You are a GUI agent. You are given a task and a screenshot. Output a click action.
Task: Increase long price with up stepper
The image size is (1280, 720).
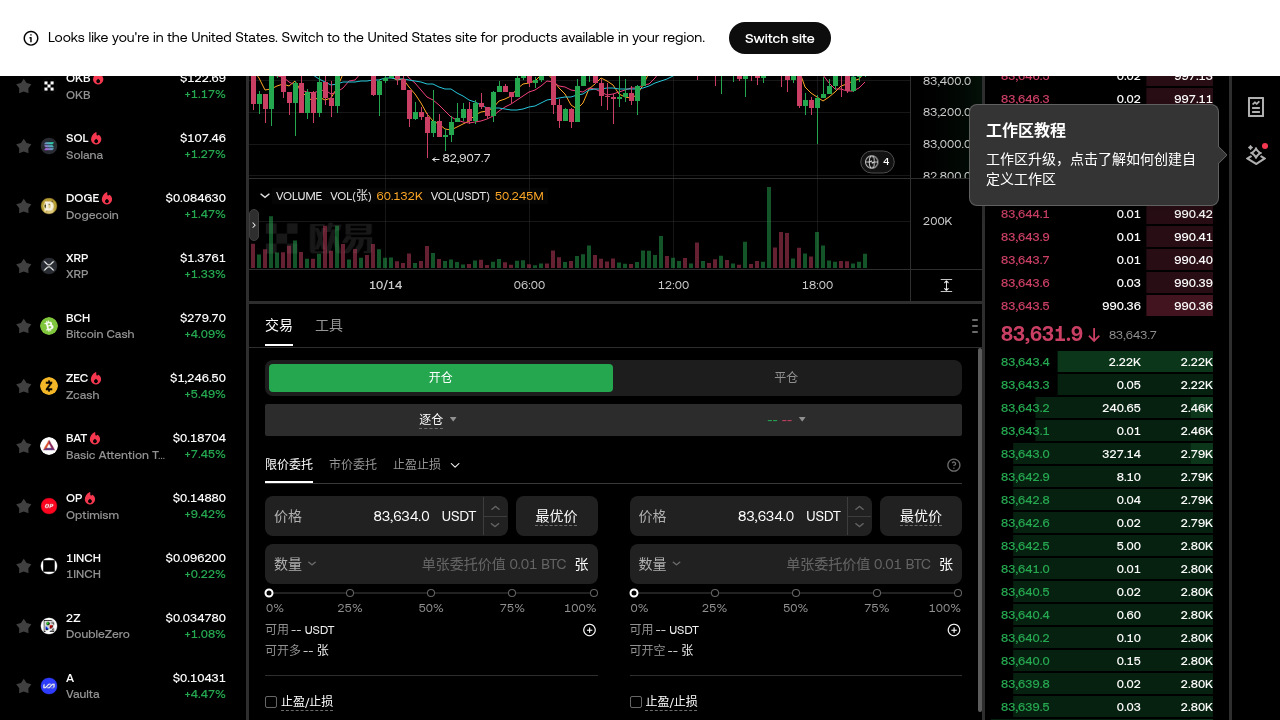pyautogui.click(x=495, y=508)
